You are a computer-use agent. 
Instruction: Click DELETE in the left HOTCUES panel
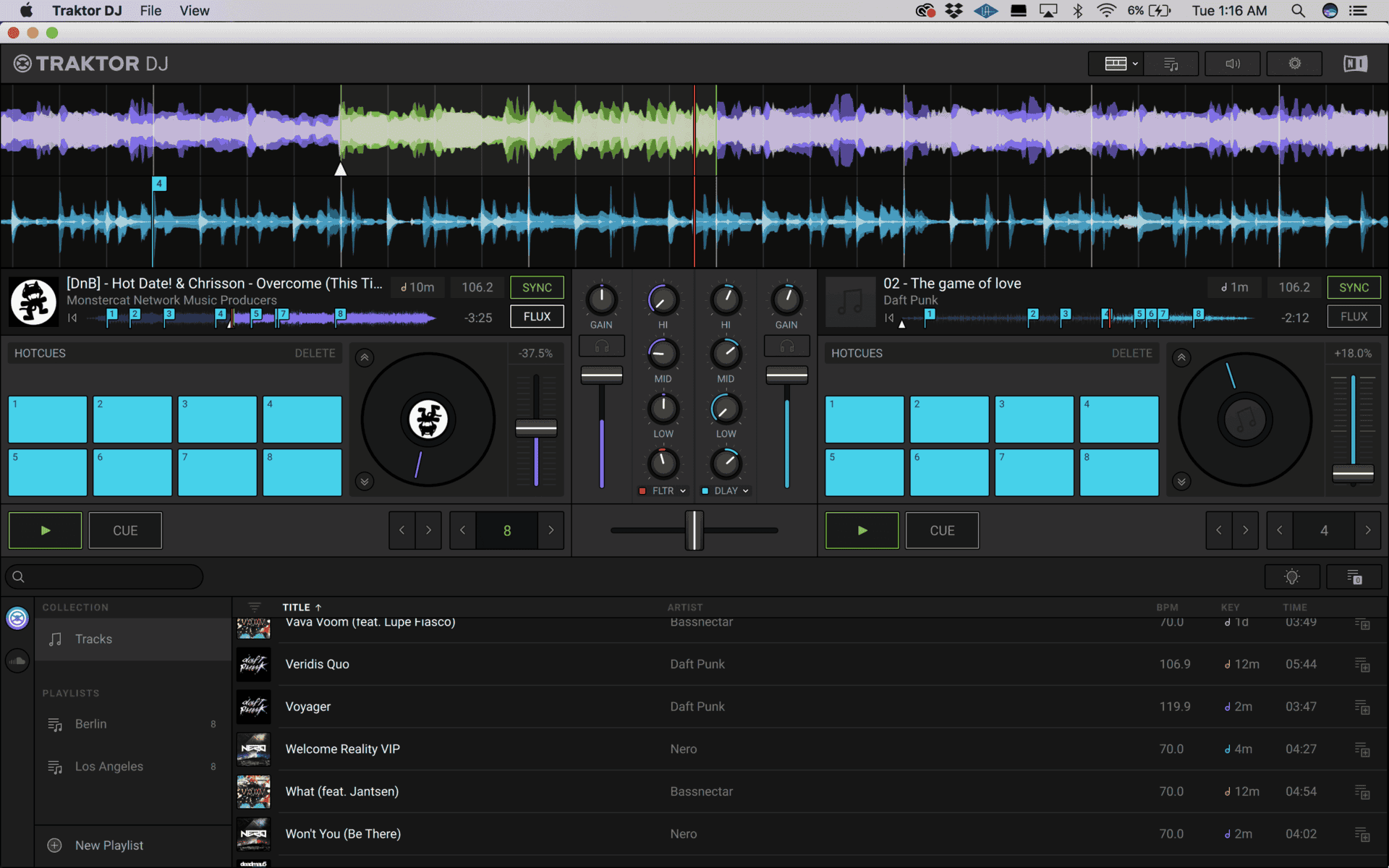point(315,353)
